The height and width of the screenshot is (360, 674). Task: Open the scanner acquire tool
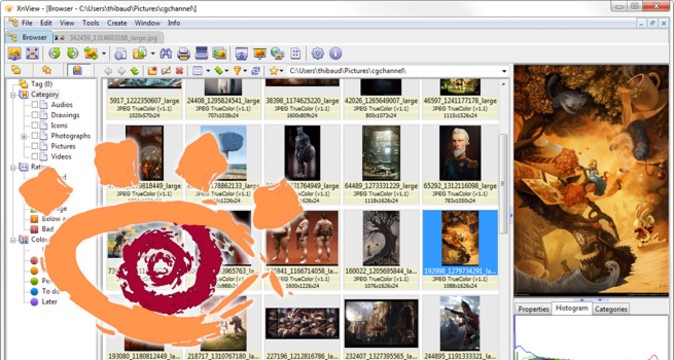202,53
